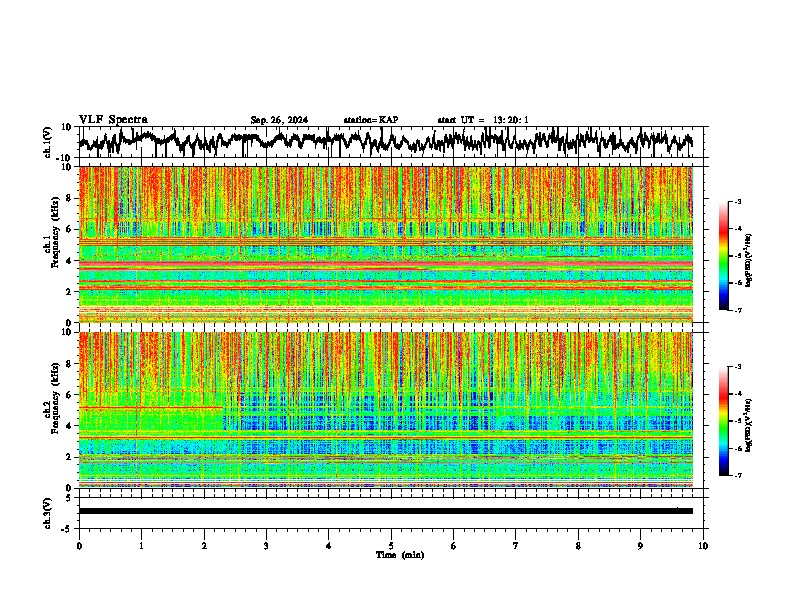Click the ch.1 spectrogram 4 kHz tick label
792x612 pixels.
[70, 261]
